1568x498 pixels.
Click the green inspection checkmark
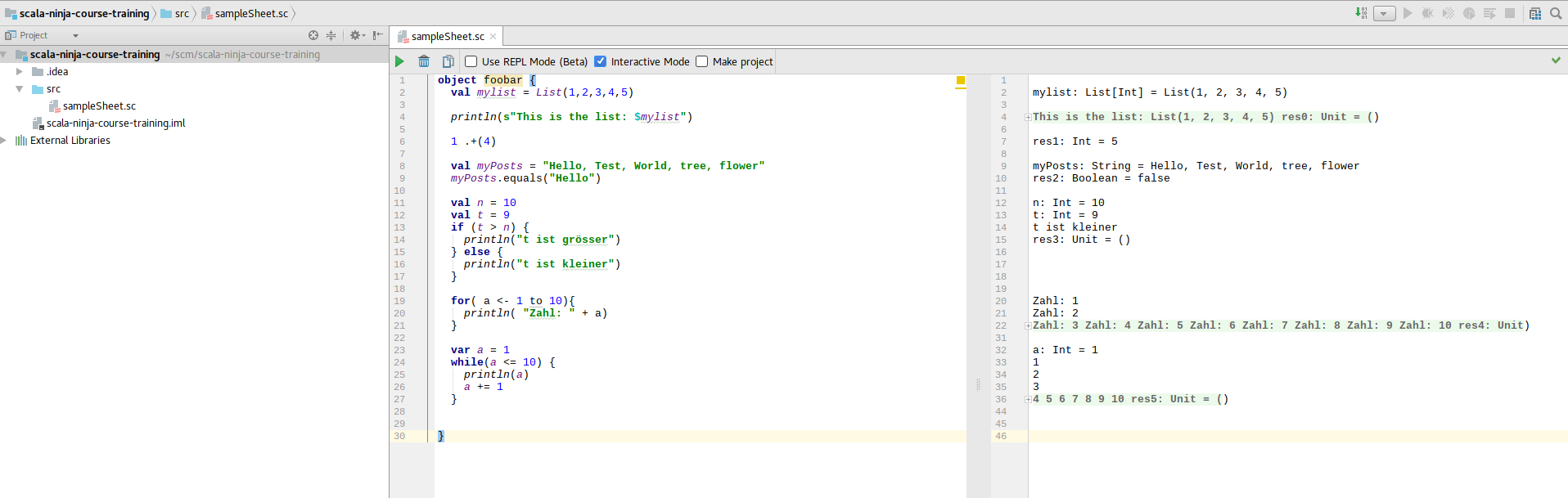point(1556,61)
